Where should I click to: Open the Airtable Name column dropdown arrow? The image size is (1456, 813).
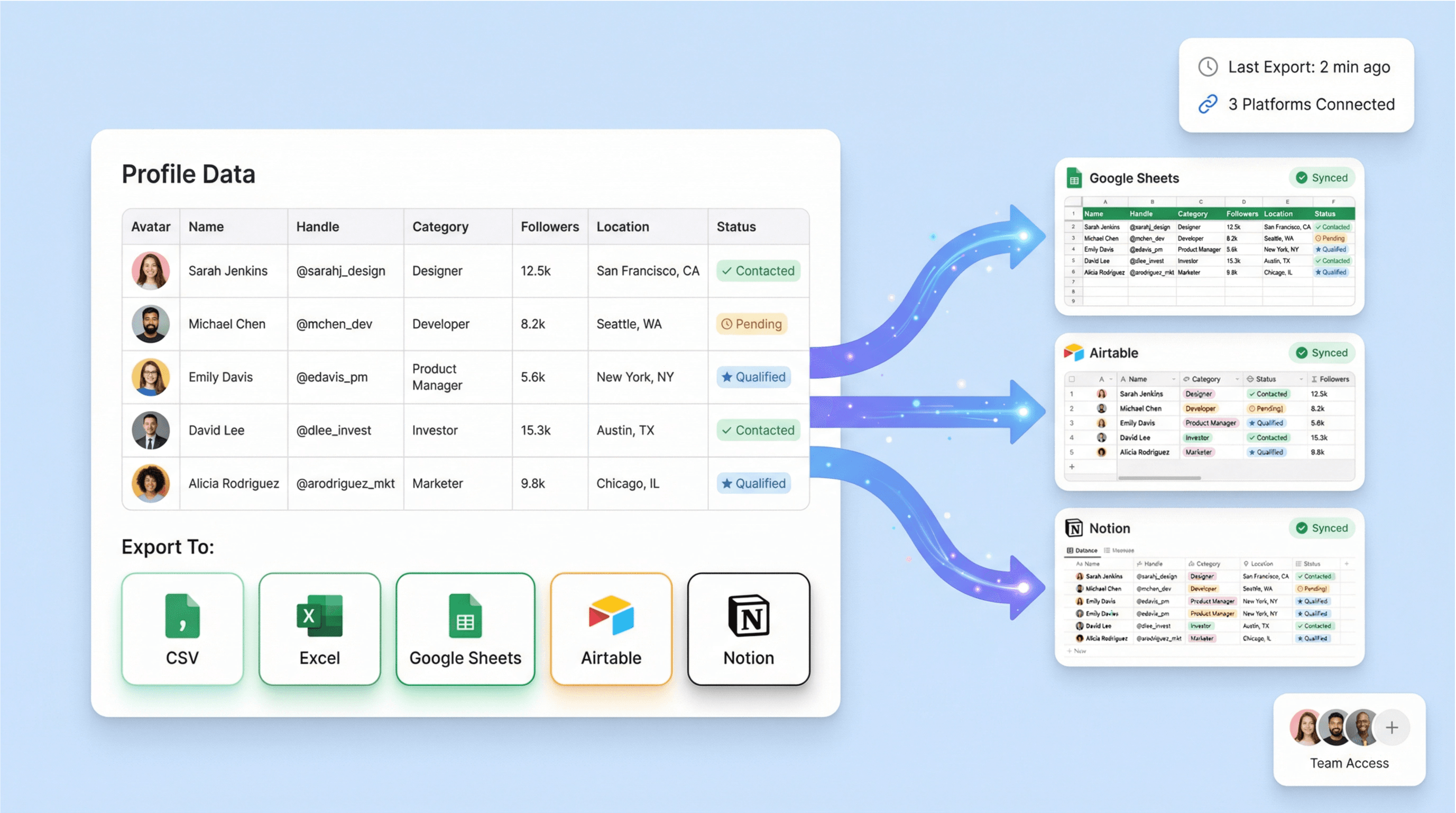click(1173, 379)
